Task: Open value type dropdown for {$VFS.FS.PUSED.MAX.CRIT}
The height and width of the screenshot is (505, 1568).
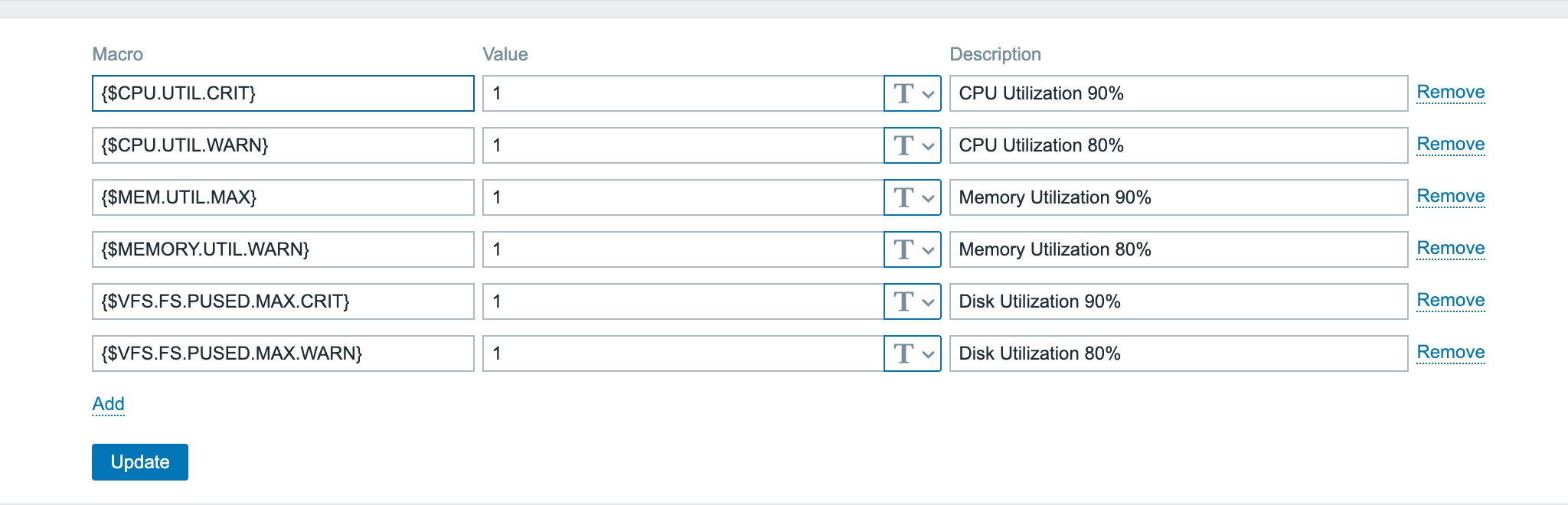Action: click(913, 301)
